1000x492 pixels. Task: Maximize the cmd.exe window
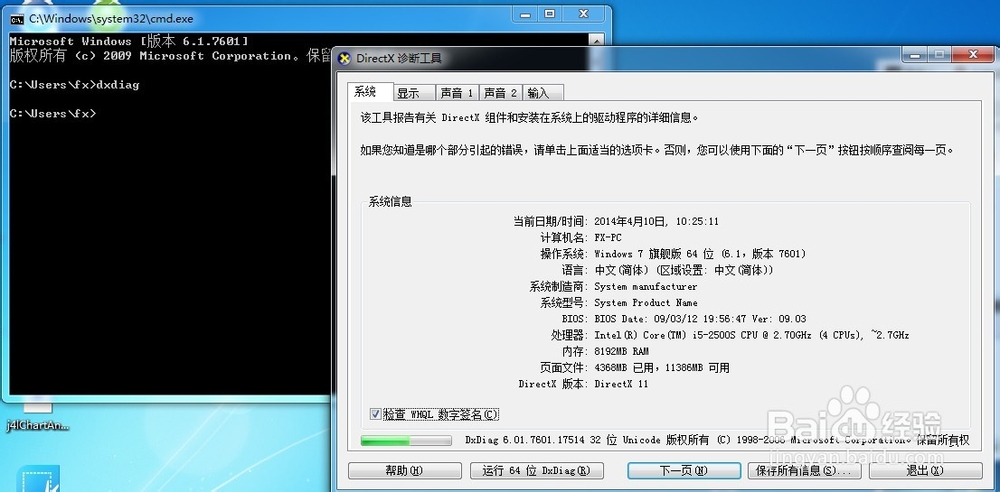point(549,13)
